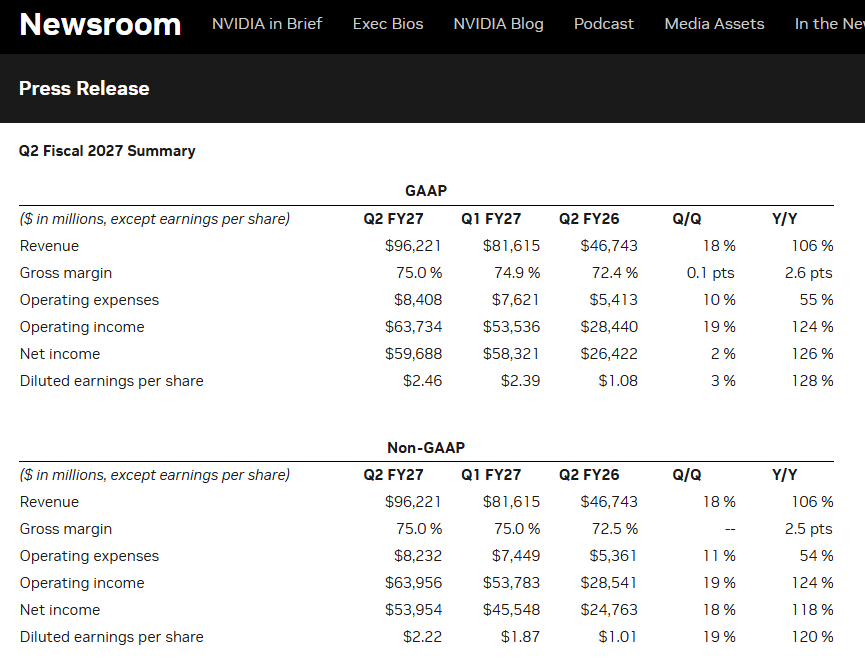Open the Podcast section

click(604, 24)
